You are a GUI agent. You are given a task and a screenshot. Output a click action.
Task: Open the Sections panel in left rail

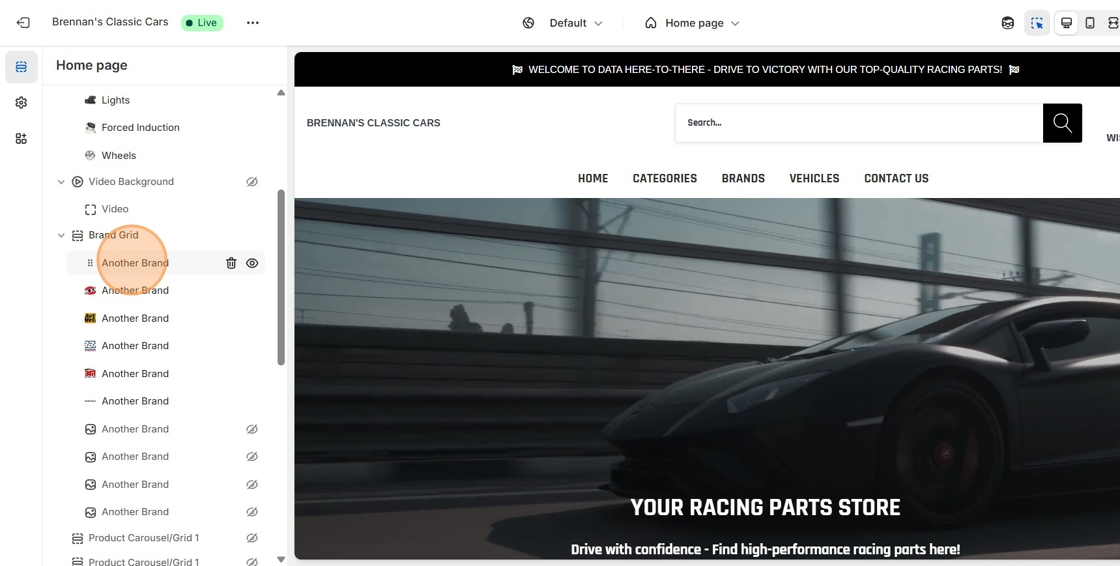click(x=21, y=67)
